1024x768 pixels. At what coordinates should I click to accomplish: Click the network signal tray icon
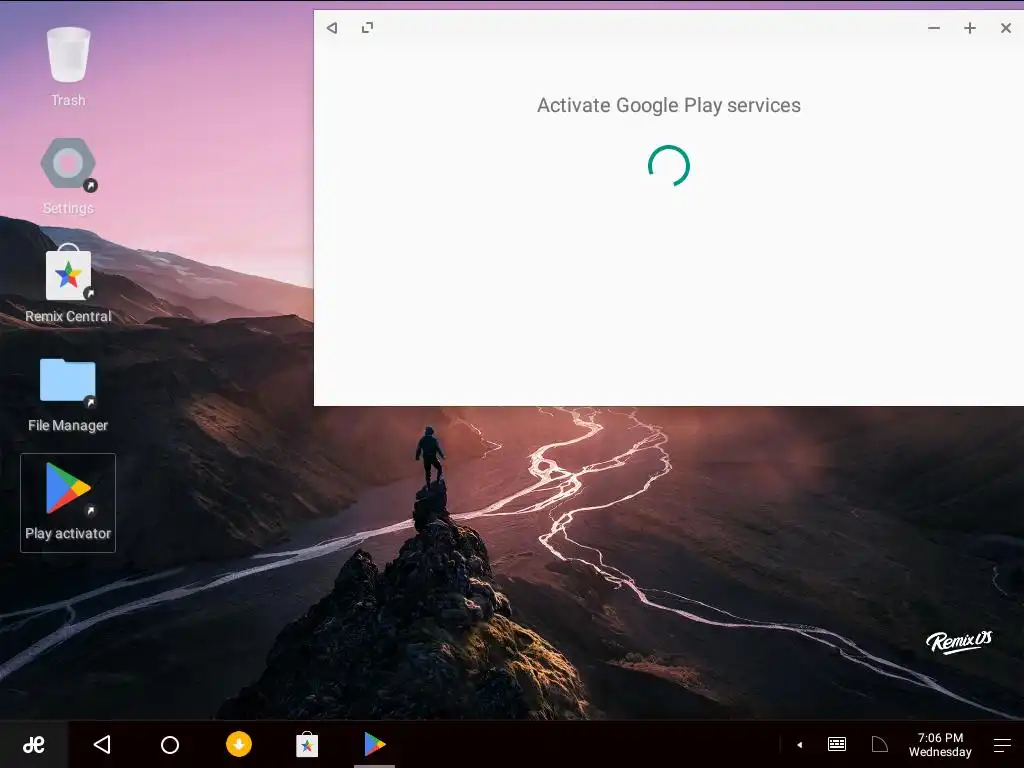[880, 744]
